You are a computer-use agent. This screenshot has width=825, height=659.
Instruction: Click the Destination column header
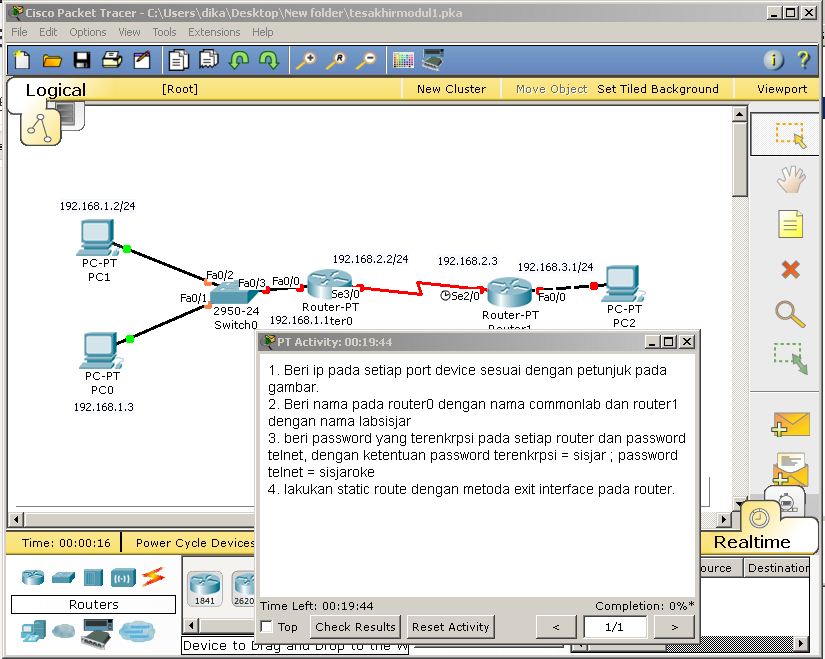click(777, 568)
